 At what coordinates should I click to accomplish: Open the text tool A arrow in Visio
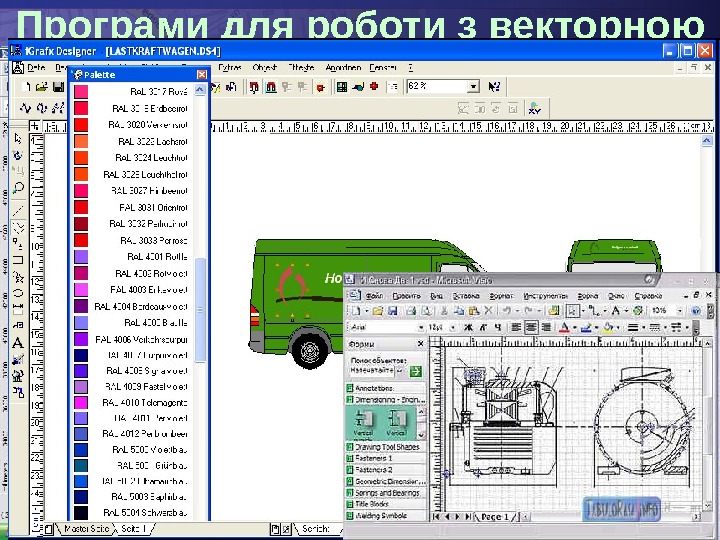click(x=625, y=311)
